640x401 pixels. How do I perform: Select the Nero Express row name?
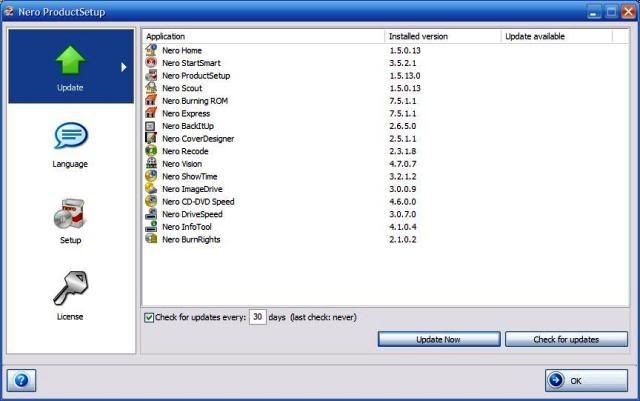coord(186,114)
